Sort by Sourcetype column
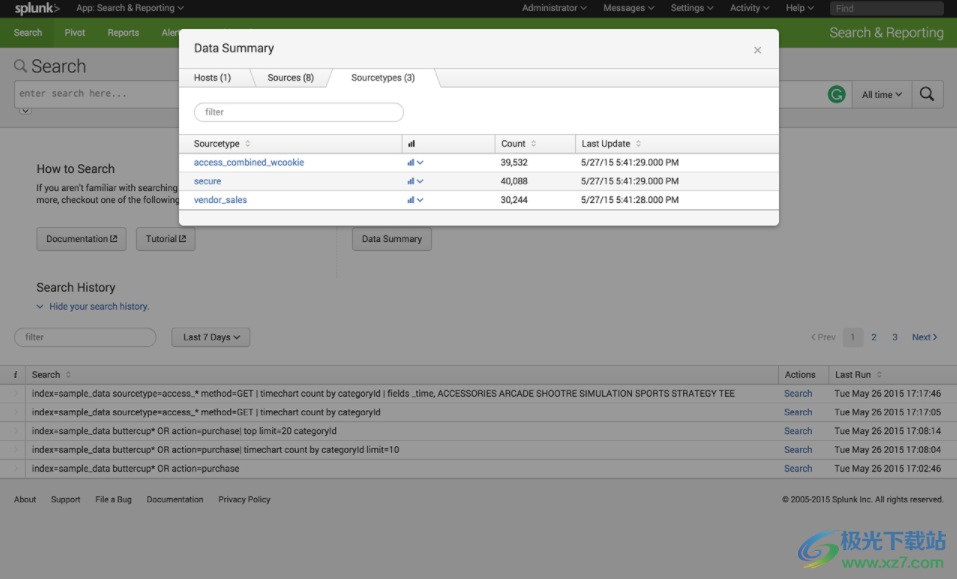 coord(222,144)
